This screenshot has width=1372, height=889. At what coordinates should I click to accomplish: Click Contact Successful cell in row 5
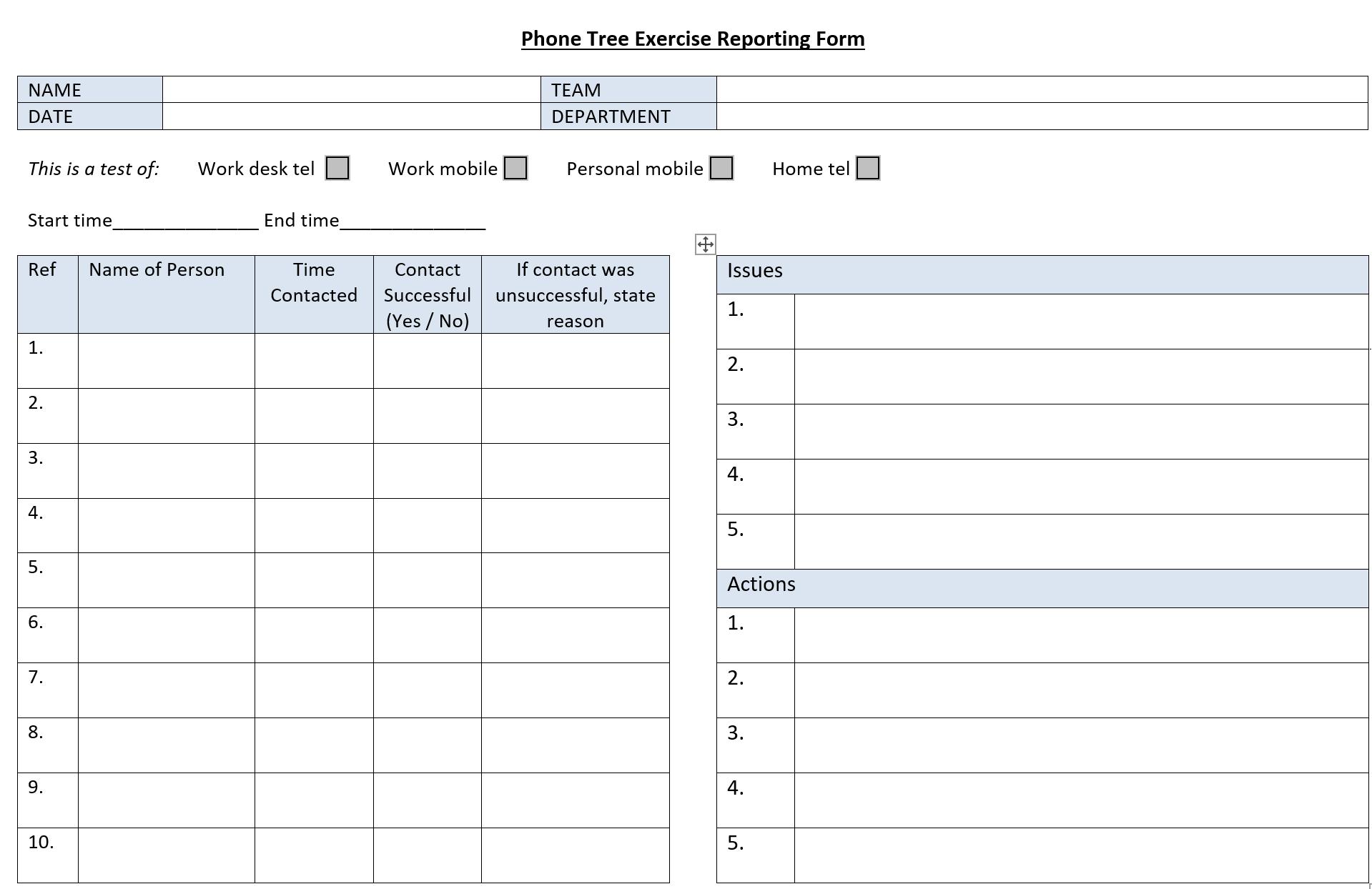[x=428, y=580]
